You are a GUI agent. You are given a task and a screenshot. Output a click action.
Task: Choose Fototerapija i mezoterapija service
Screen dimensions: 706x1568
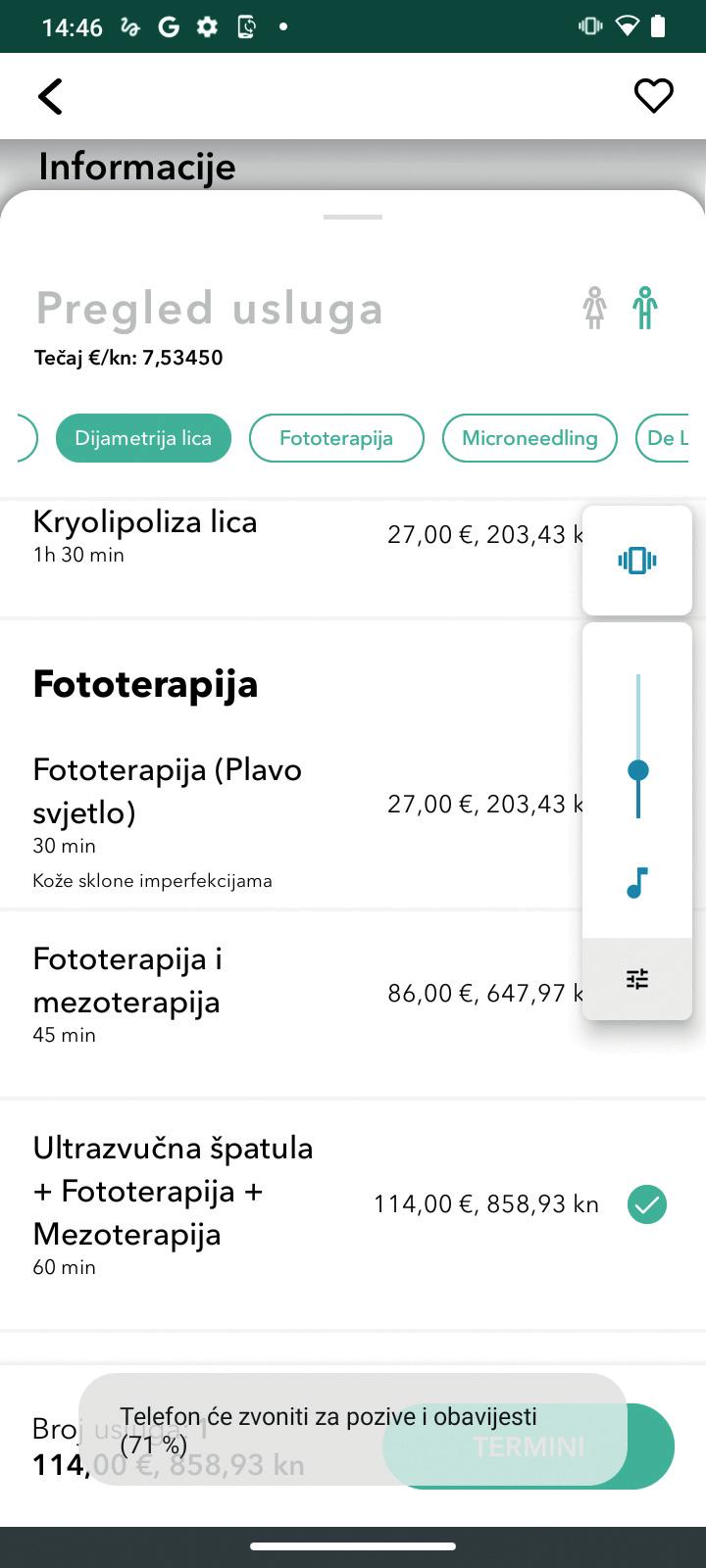tap(127, 981)
